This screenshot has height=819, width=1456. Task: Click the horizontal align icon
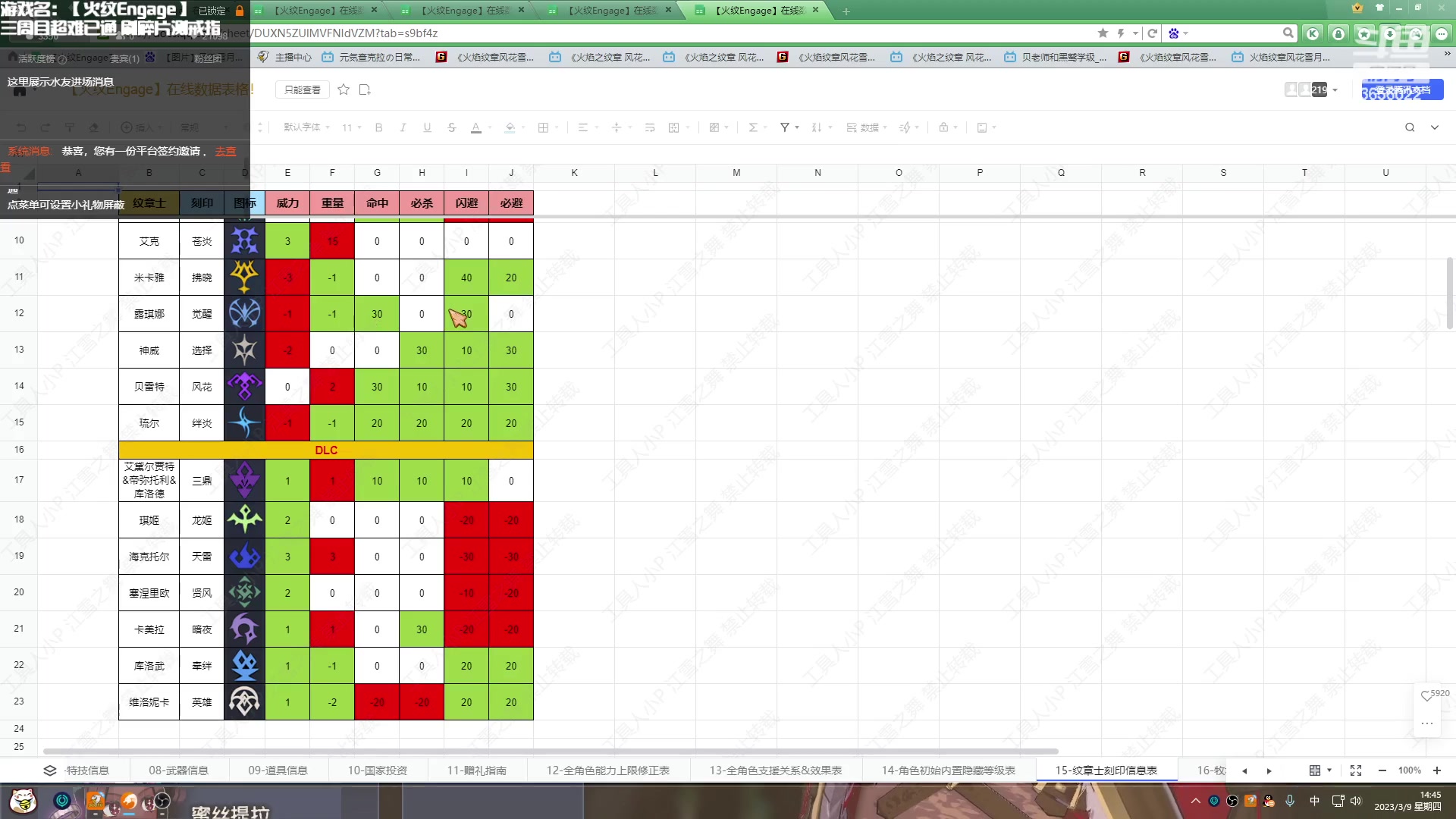pos(582,127)
